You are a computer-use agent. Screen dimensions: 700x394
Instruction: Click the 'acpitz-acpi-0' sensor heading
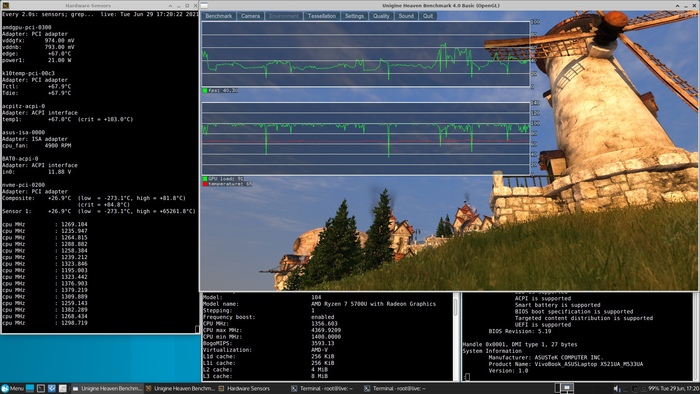(23, 106)
